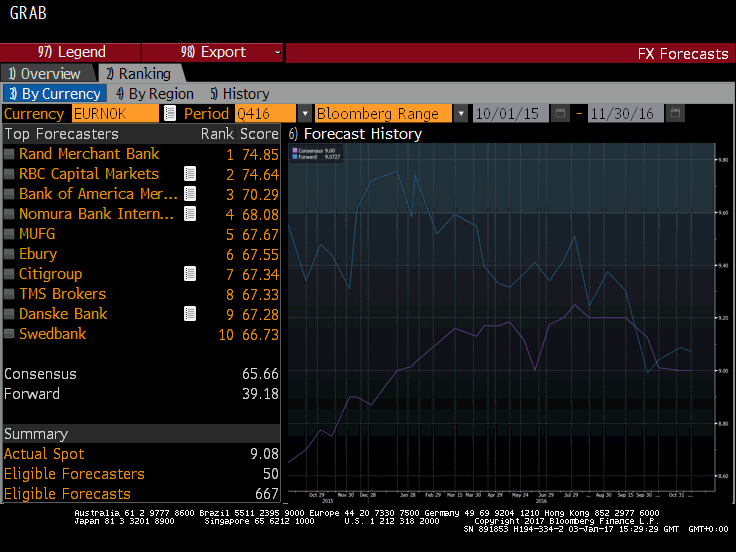
Task: Open the Ebury forecaster link
Action: pyautogui.click(x=38, y=254)
